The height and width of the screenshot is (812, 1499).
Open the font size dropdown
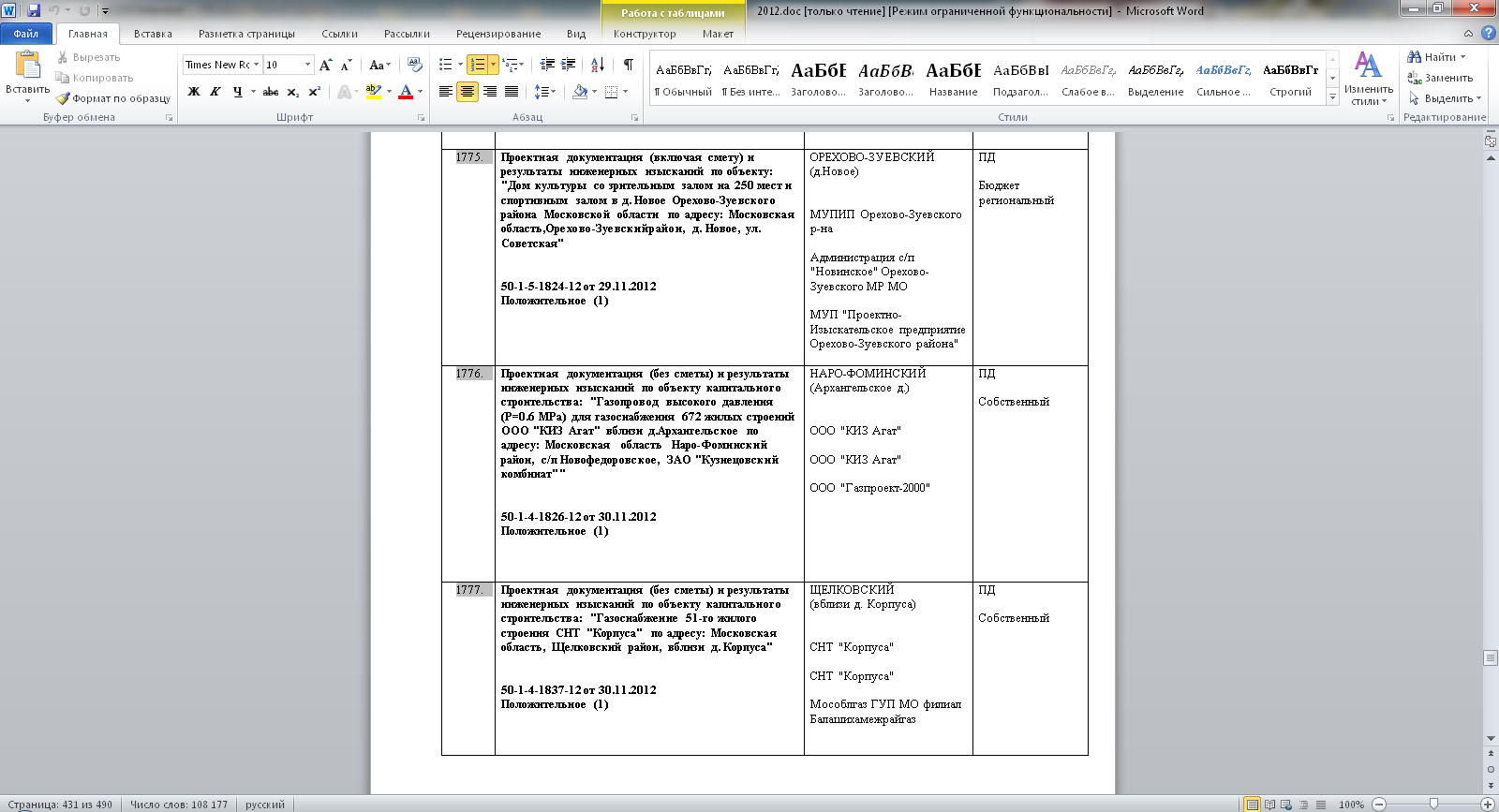click(x=307, y=65)
